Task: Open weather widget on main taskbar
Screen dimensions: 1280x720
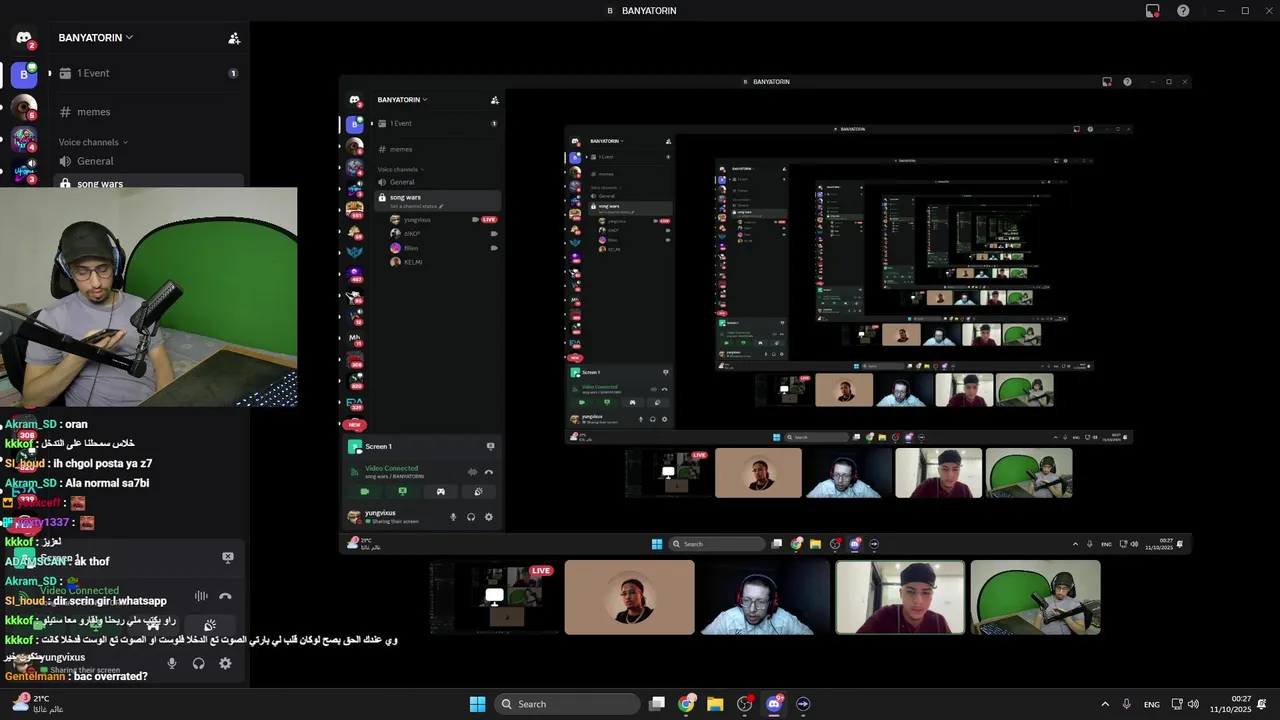Action: pos(40,704)
